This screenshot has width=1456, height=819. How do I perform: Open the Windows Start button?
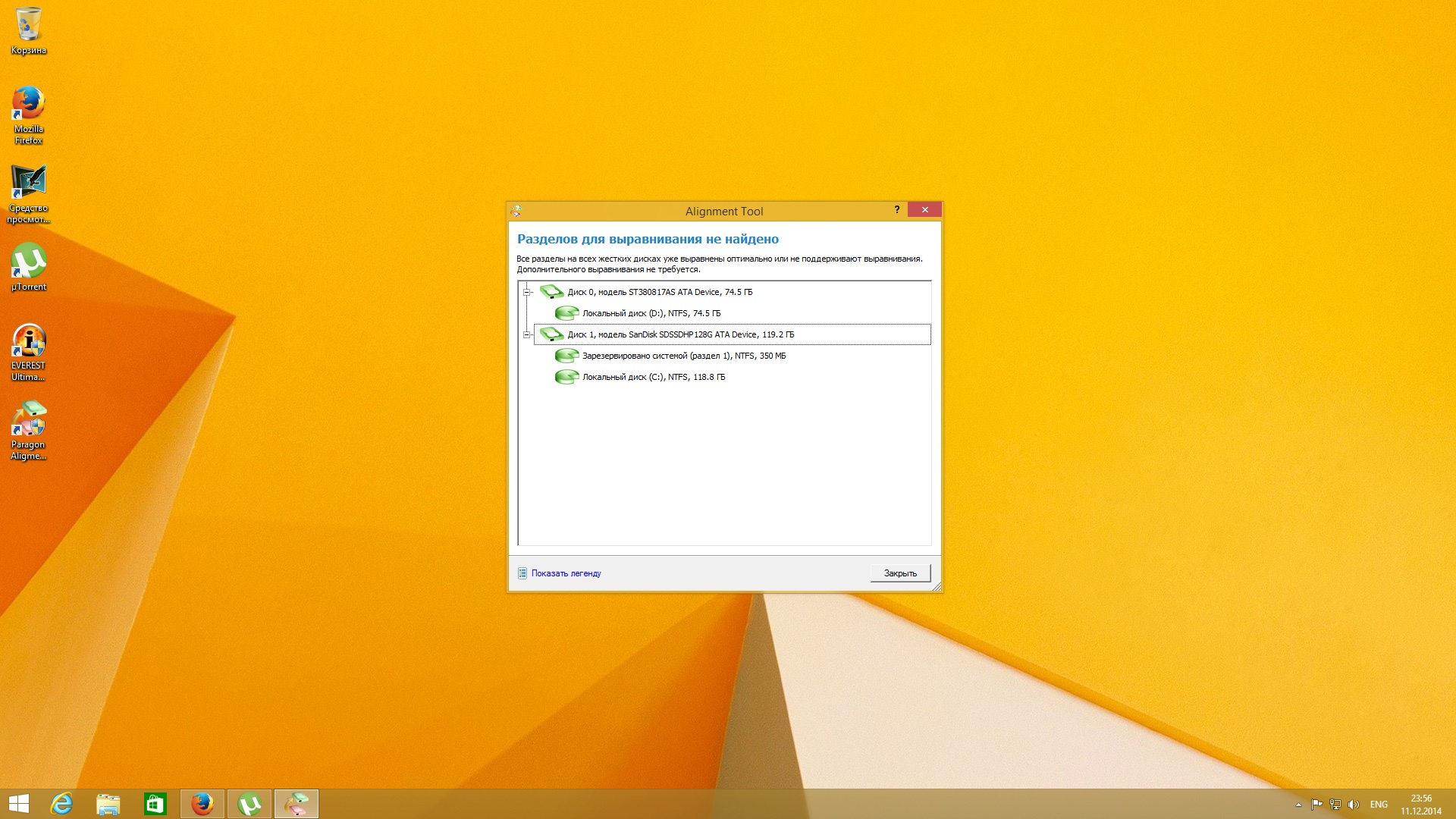[x=19, y=804]
